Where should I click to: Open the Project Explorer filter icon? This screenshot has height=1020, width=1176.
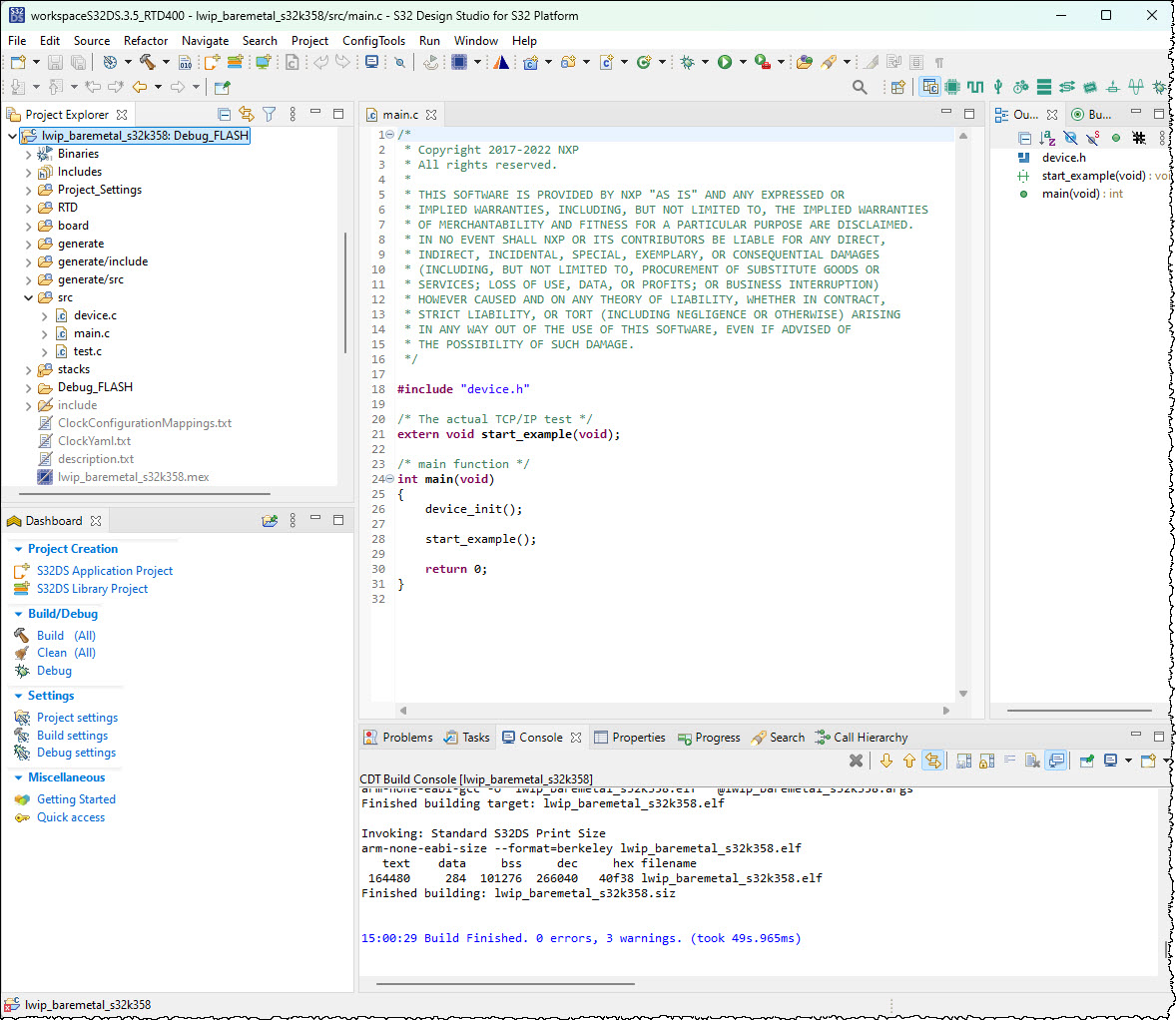269,115
